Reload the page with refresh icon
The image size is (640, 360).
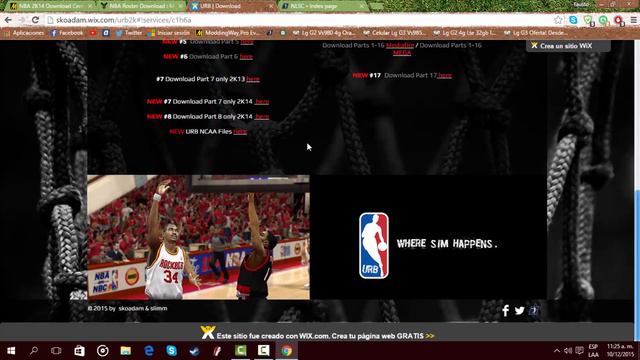point(36,20)
